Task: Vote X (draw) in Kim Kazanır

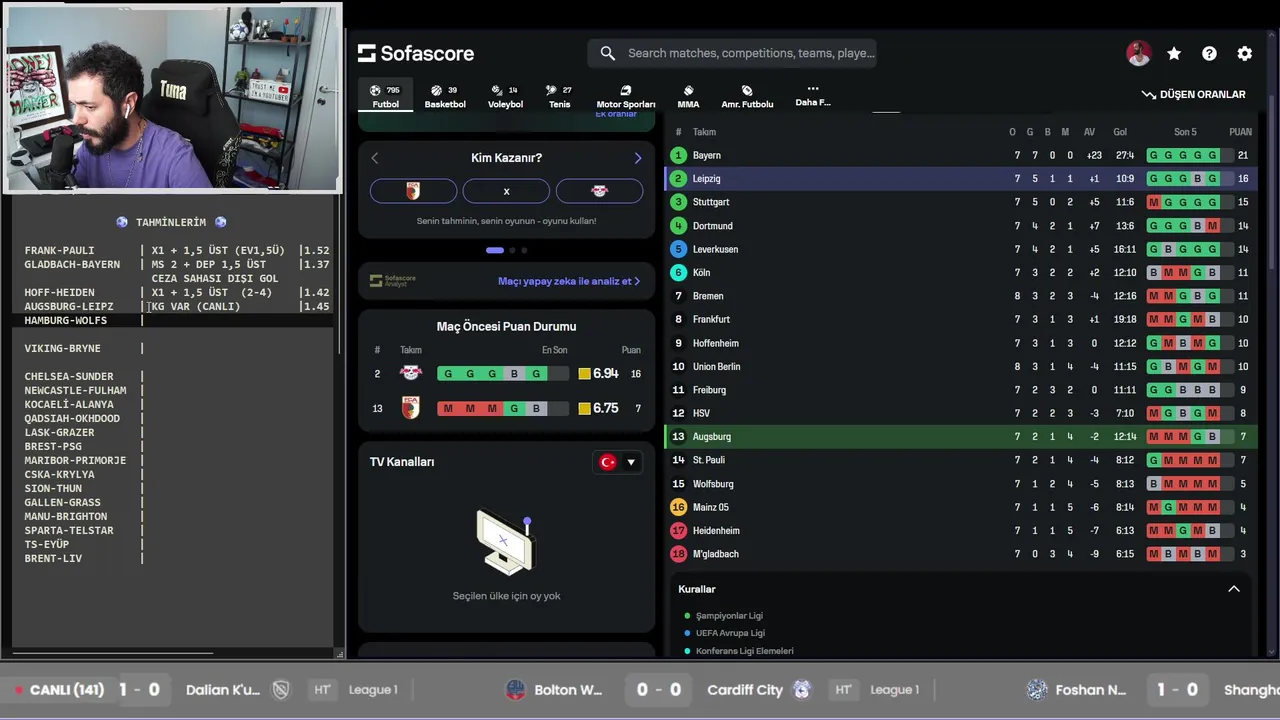Action: 506,191
